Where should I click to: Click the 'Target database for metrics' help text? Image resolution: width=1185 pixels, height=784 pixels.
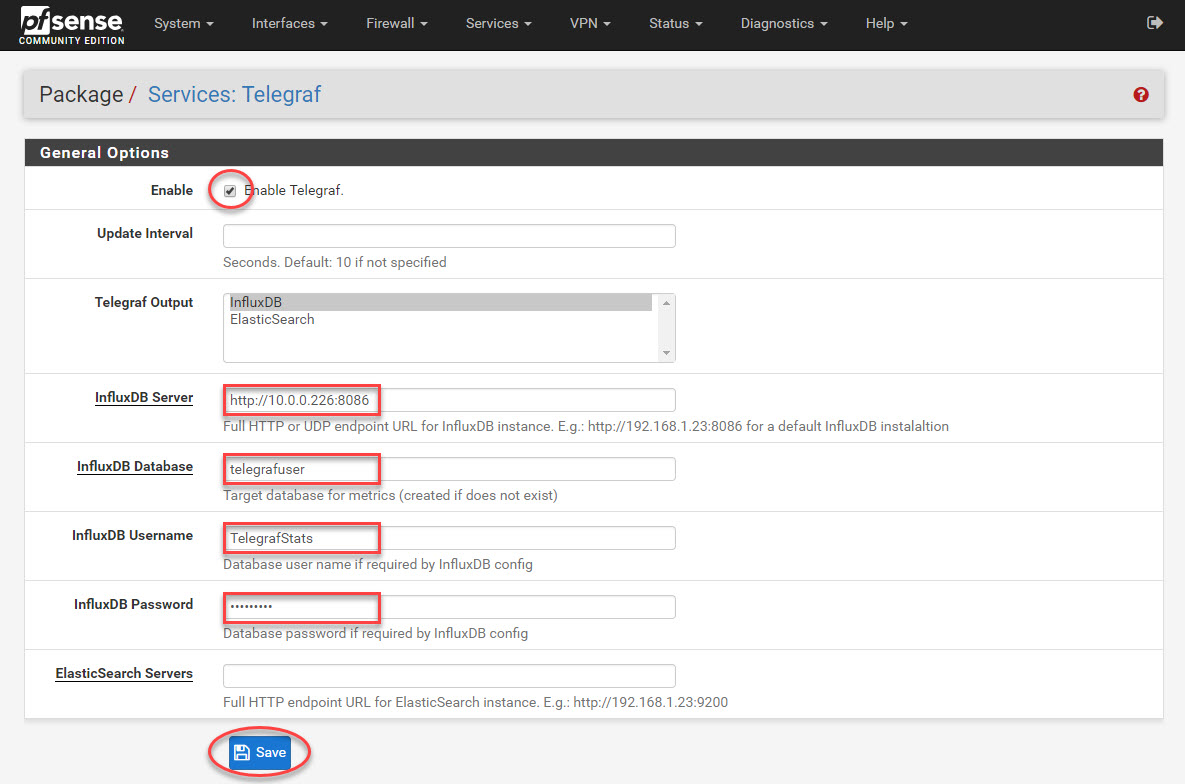pyautogui.click(x=390, y=496)
